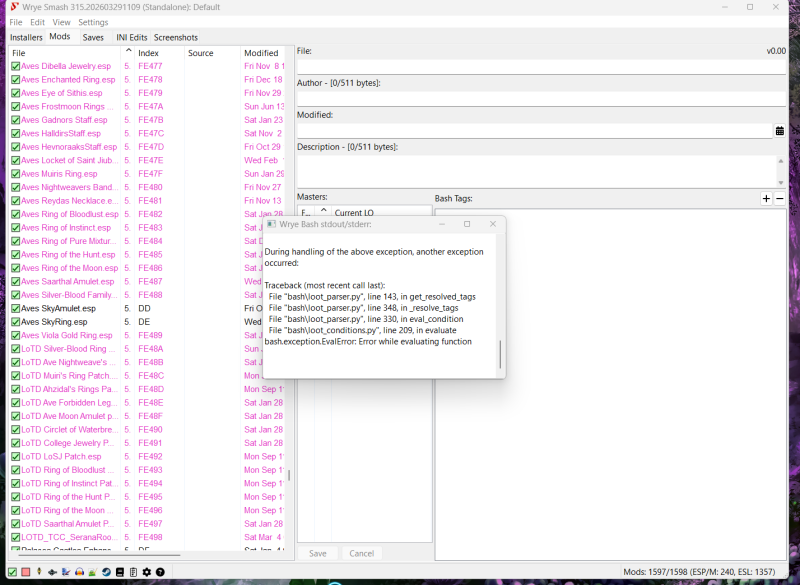Image resolution: width=800 pixels, height=585 pixels.
Task: Focus the File name input field
Action: pyautogui.click(x=541, y=66)
